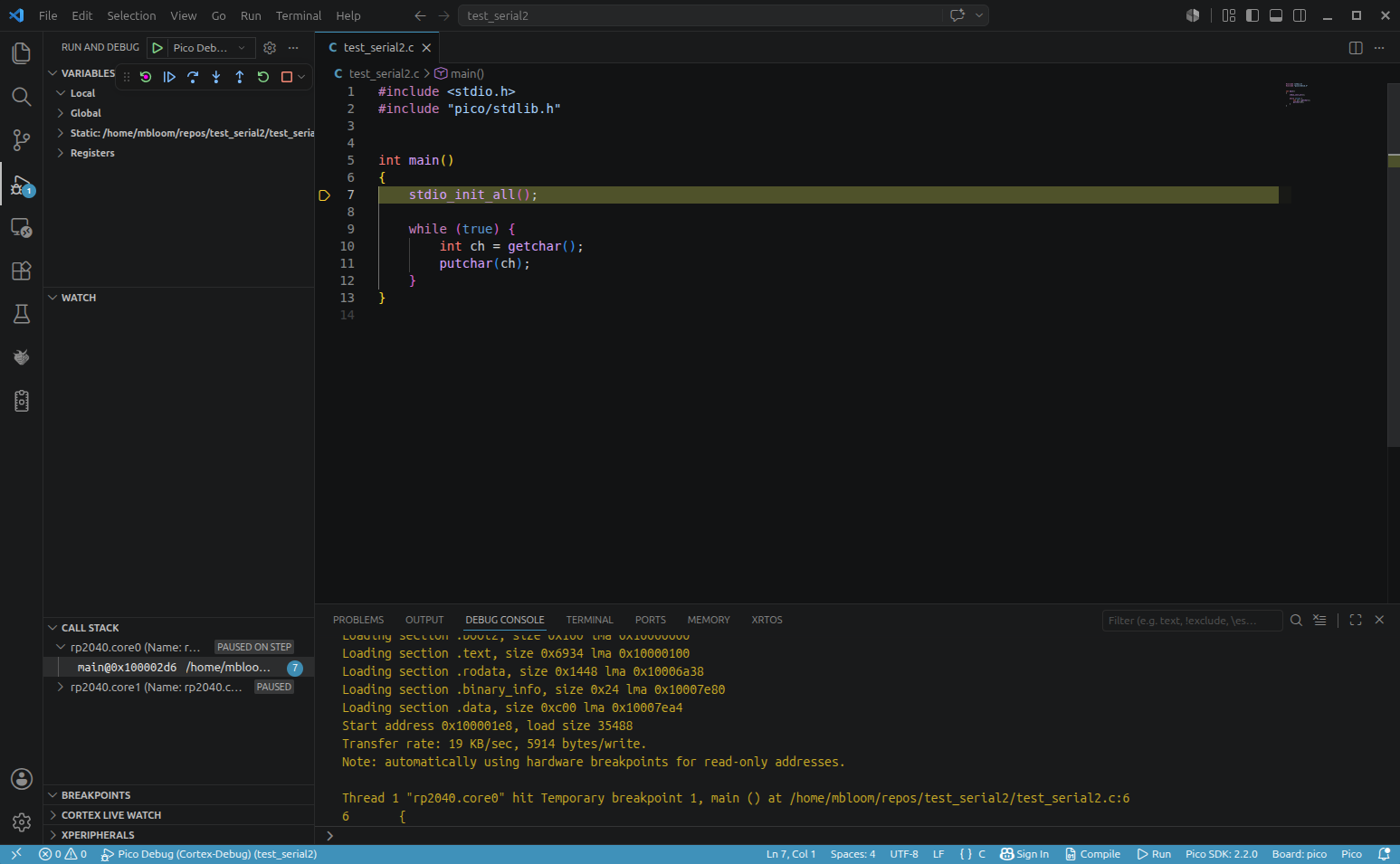Open the Remote Explorer view
This screenshot has width=1400, height=864.
click(22, 228)
